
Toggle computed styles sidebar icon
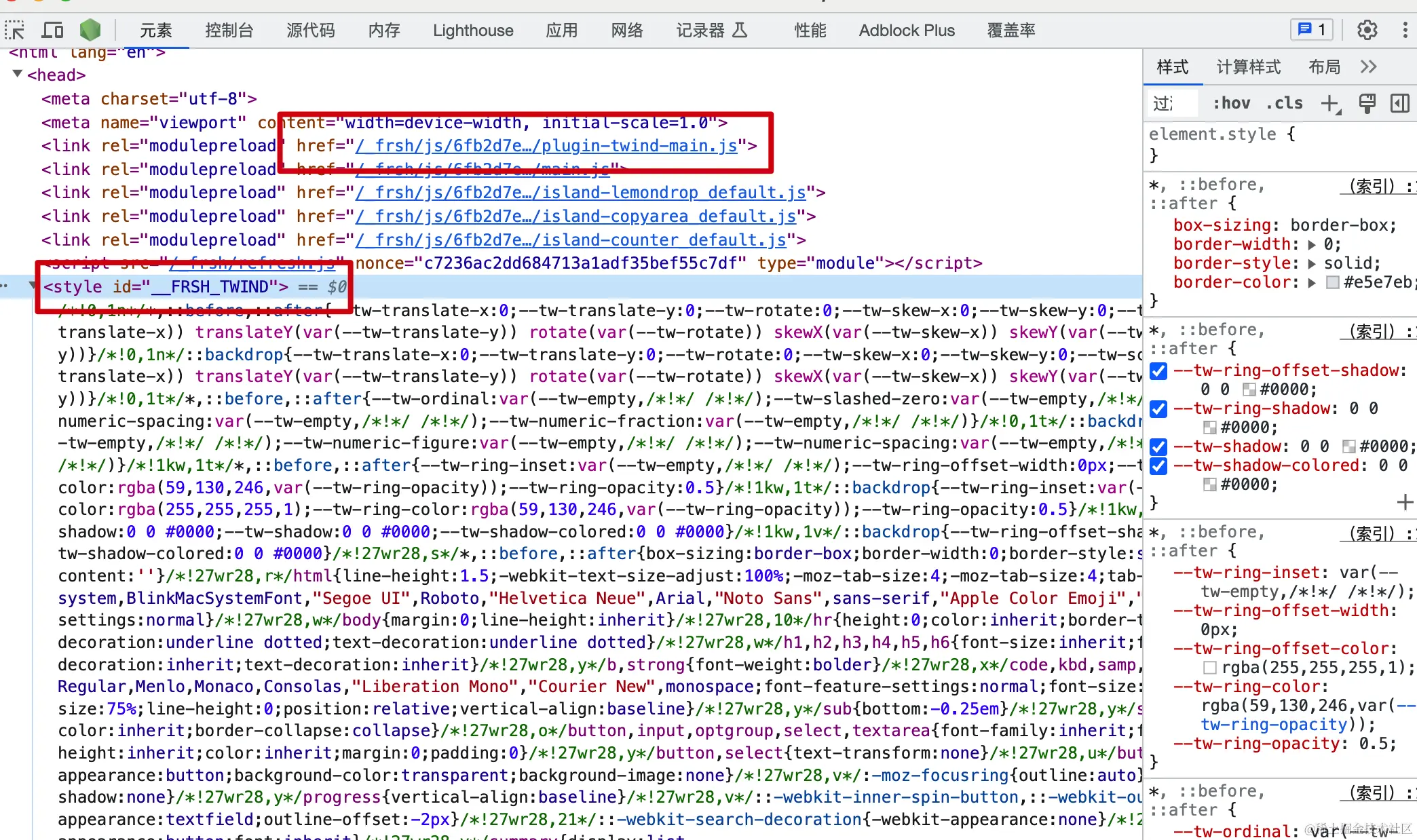pos(1399,103)
